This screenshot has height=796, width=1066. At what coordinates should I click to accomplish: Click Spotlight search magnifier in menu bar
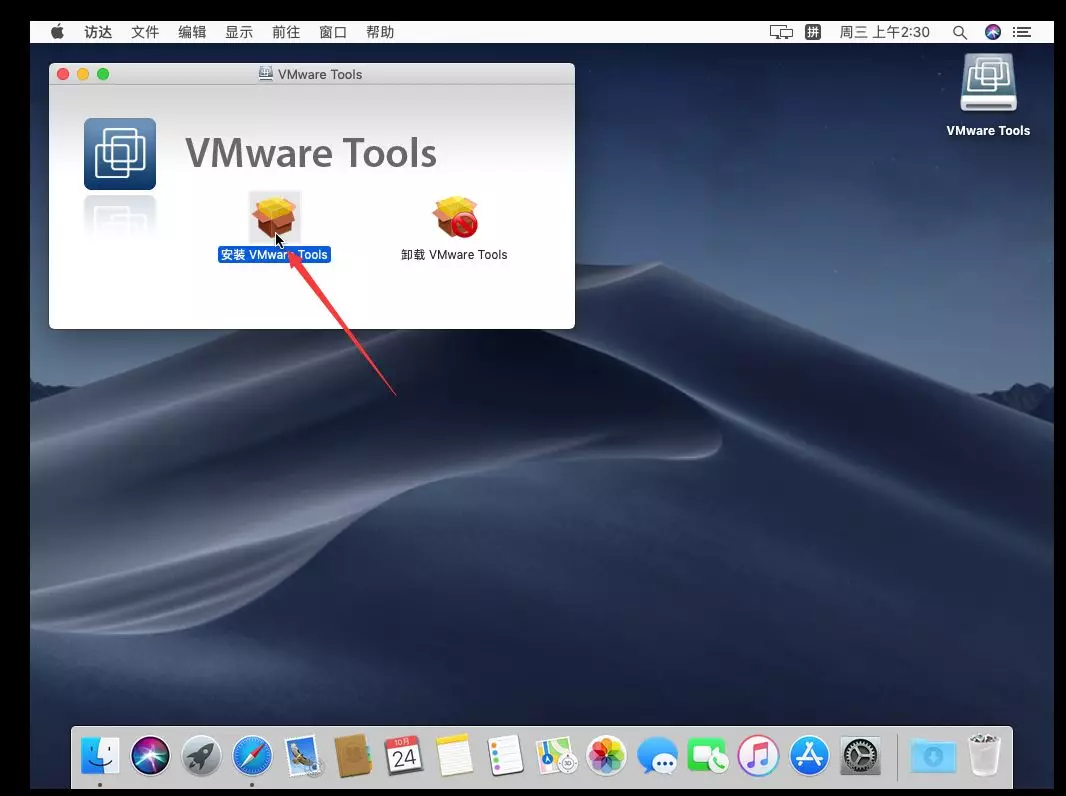click(x=959, y=32)
